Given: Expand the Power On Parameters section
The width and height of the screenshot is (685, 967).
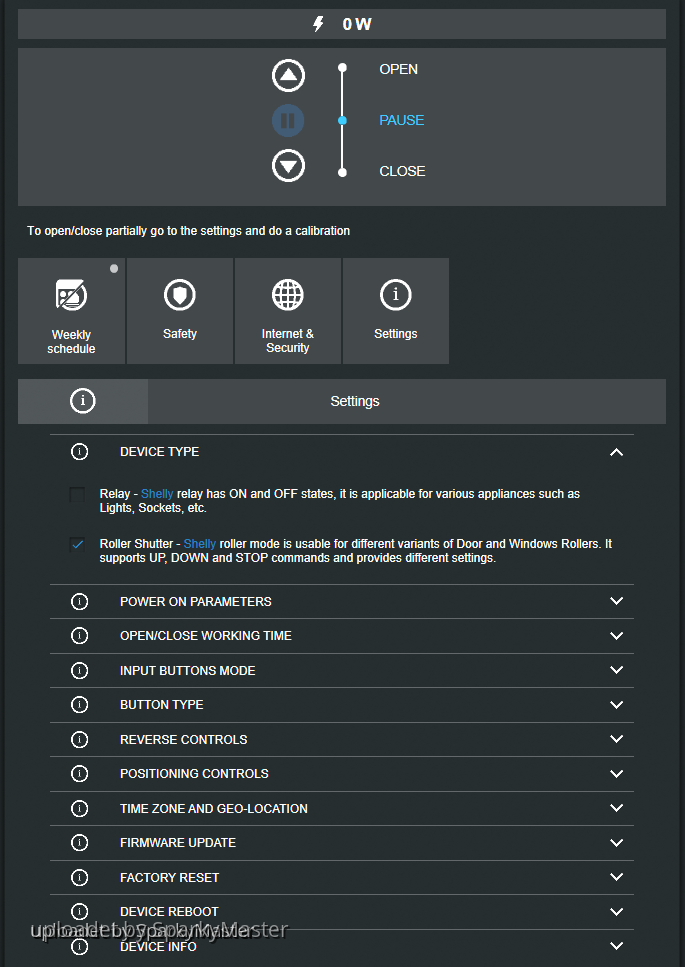Looking at the screenshot, I should pos(616,602).
